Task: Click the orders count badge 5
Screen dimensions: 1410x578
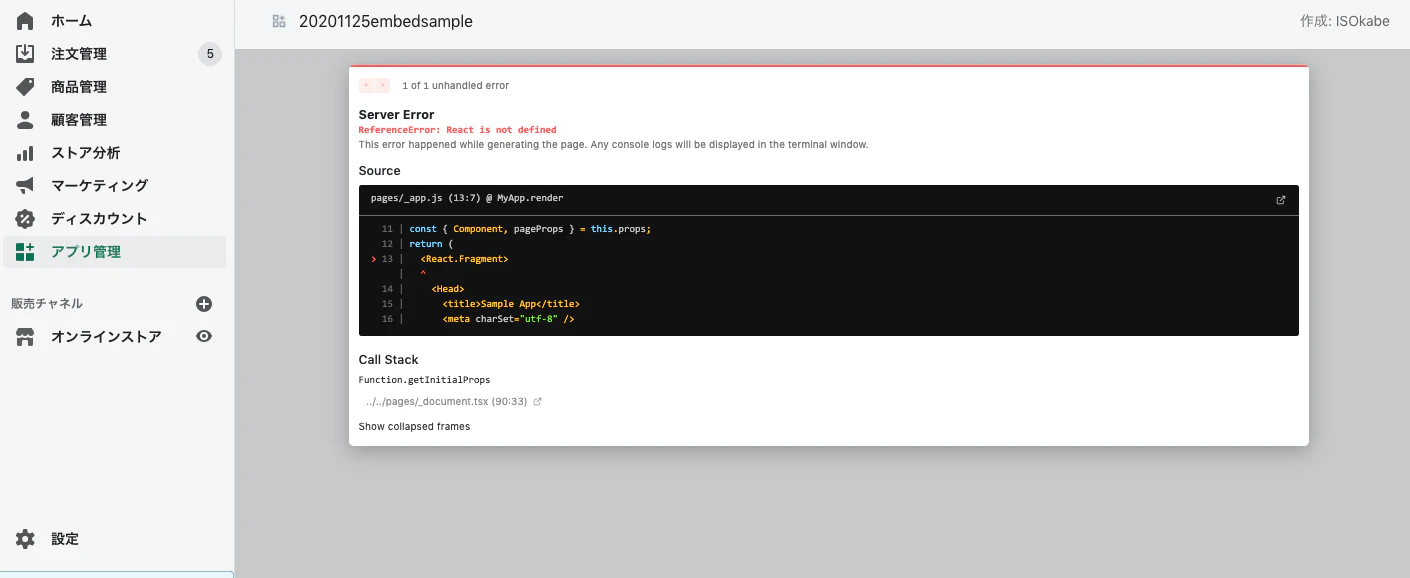Action: [x=210, y=54]
